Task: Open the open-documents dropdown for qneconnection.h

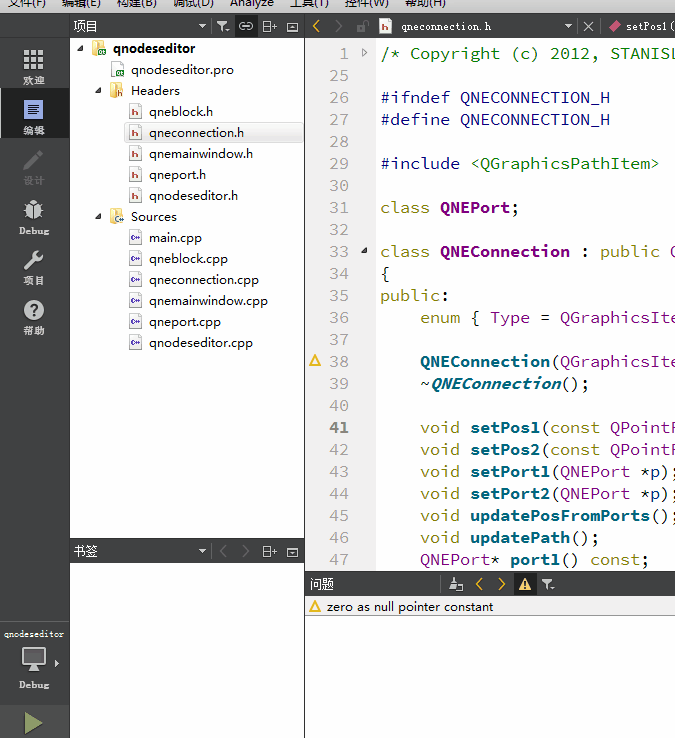Action: (x=568, y=26)
